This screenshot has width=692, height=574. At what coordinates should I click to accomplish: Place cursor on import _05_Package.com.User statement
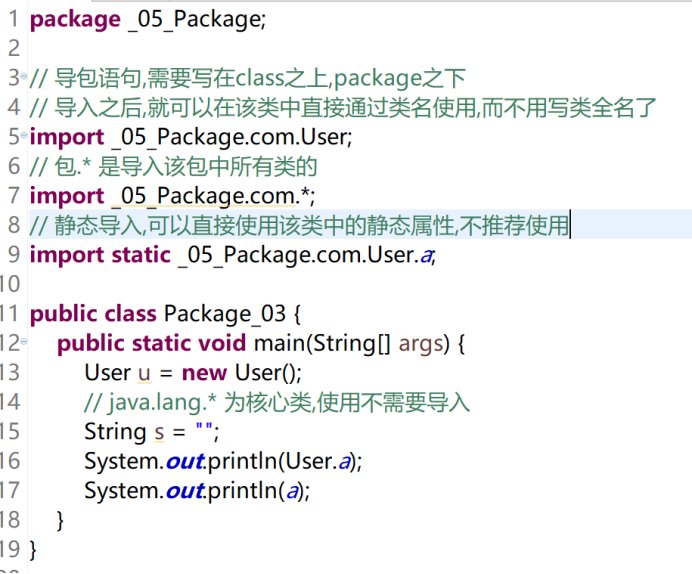(x=191, y=137)
